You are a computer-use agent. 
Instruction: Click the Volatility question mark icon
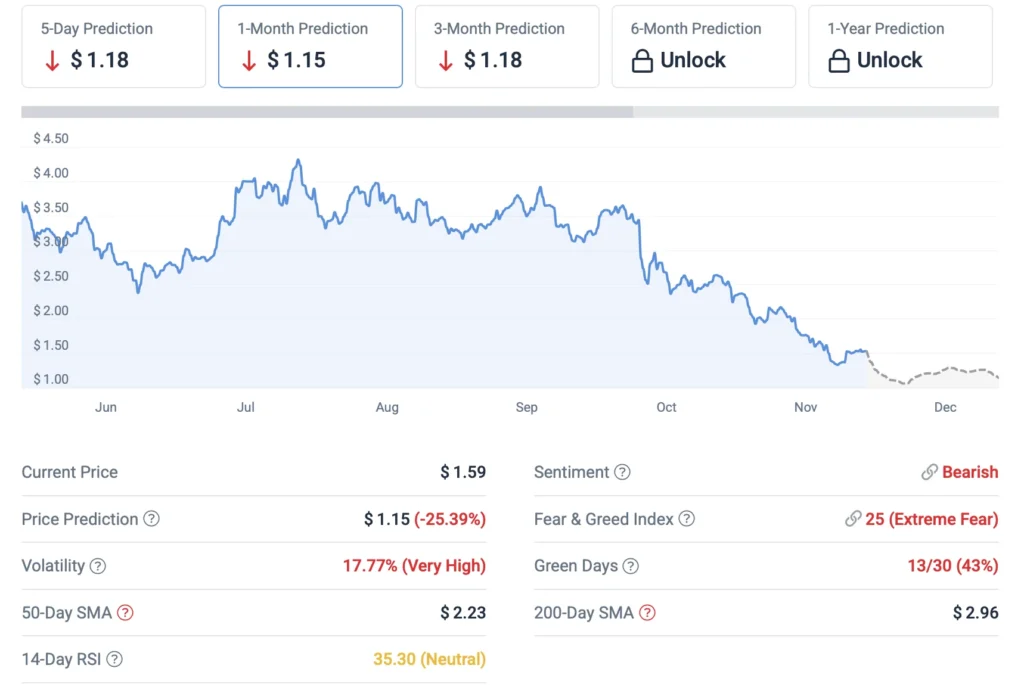(98, 566)
